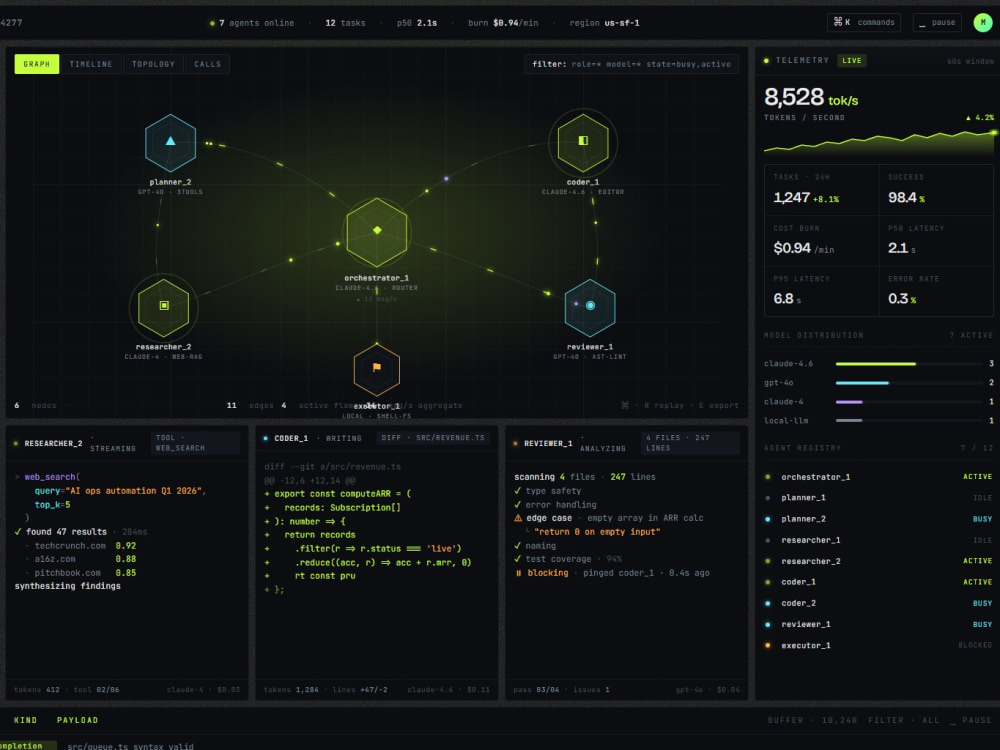This screenshot has width=1000, height=750.
Task: Switch to the TIMELINE tab
Action: (x=91, y=64)
